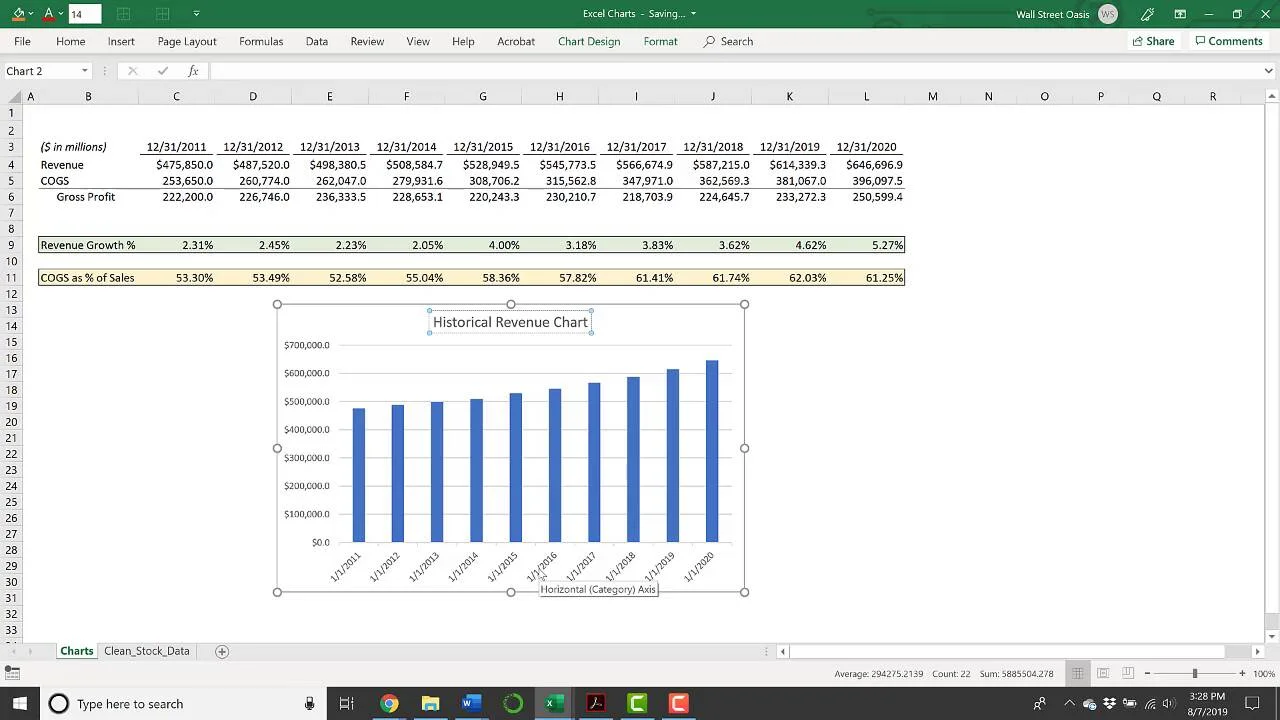Add a new sheet with plus icon
This screenshot has height=720, width=1280.
point(222,651)
